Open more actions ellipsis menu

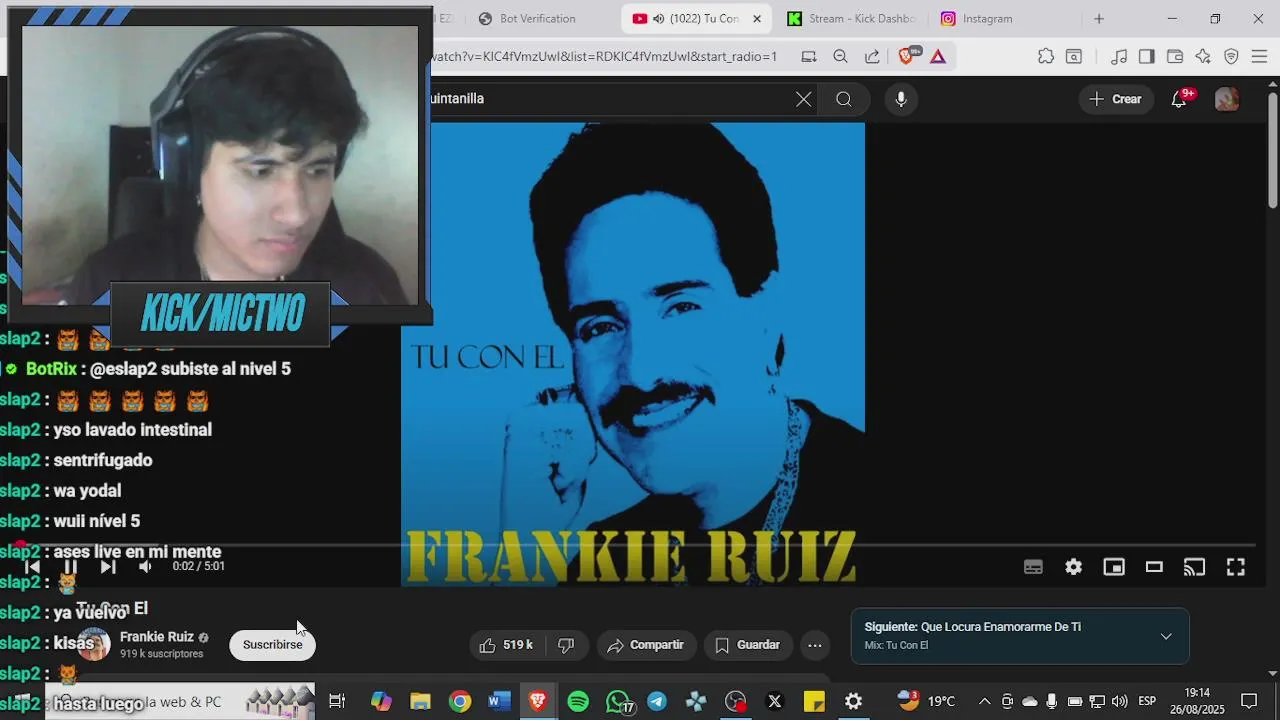coord(815,645)
